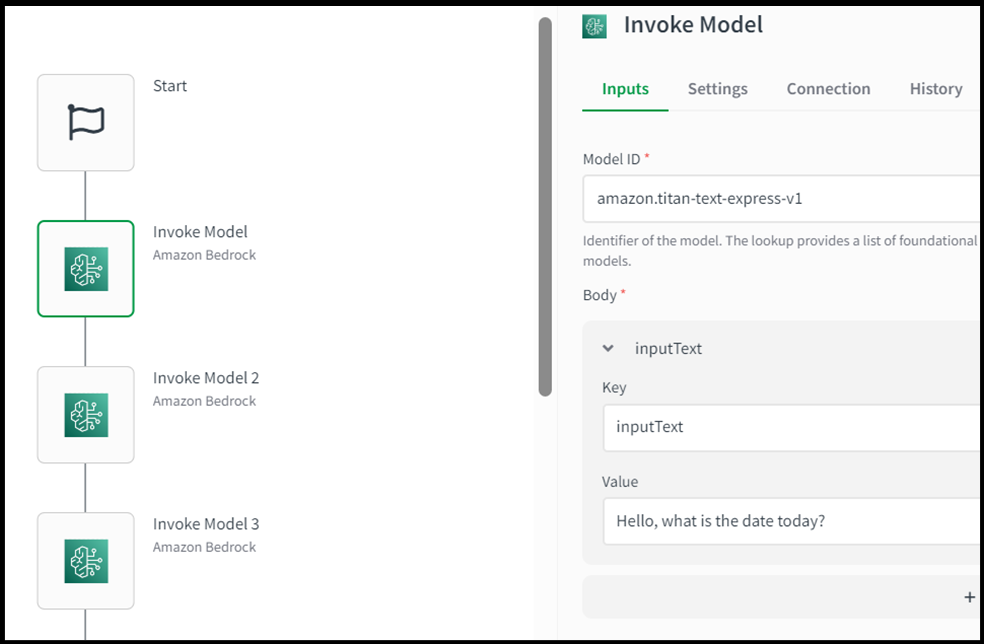This screenshot has width=984, height=644.
Task: Select the Invoke Model 3 node icon
Action: pos(85,560)
